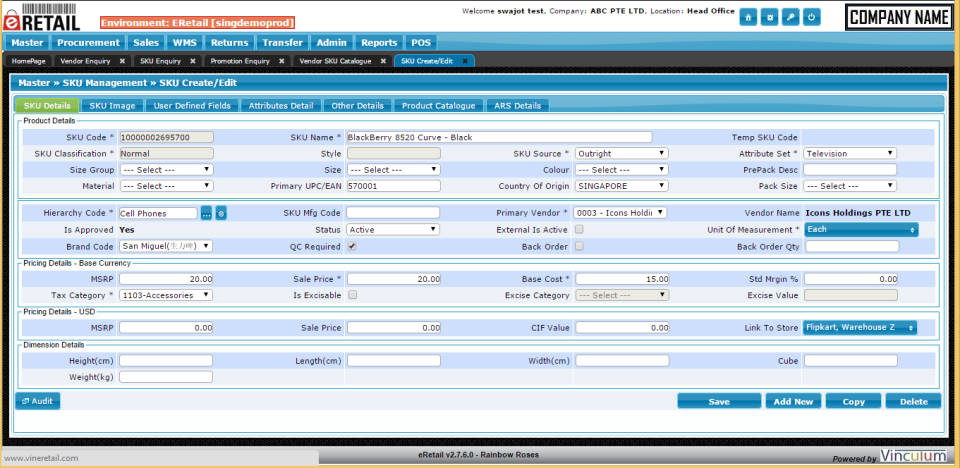Select the Attributes Detail tab
This screenshot has height=468, width=960.
tap(281, 105)
